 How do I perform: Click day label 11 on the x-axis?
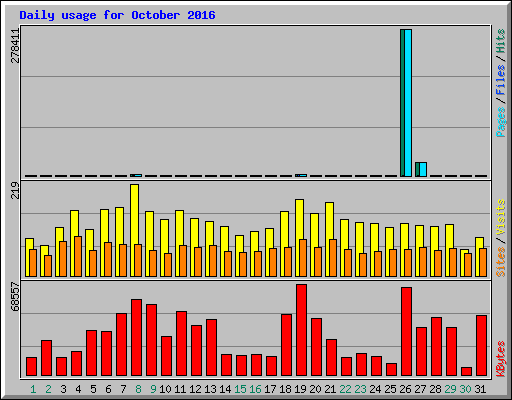180,389
